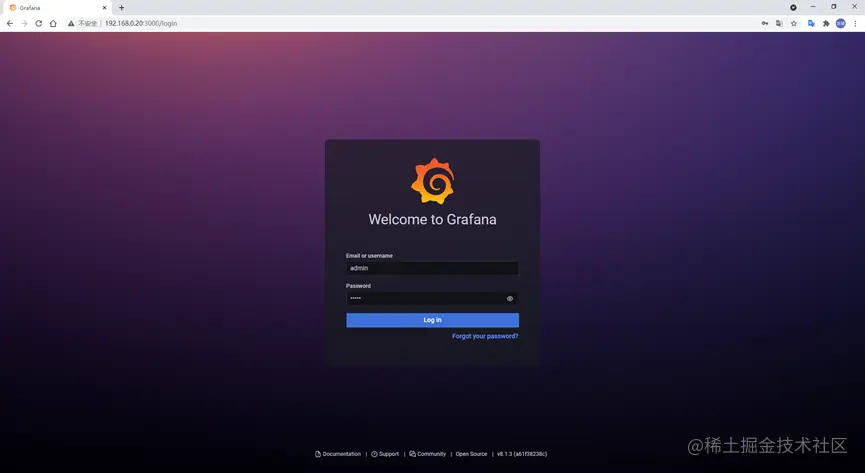Click the v8.1.3 version text in footer
Screen dimensions: 865x473
[522, 454]
